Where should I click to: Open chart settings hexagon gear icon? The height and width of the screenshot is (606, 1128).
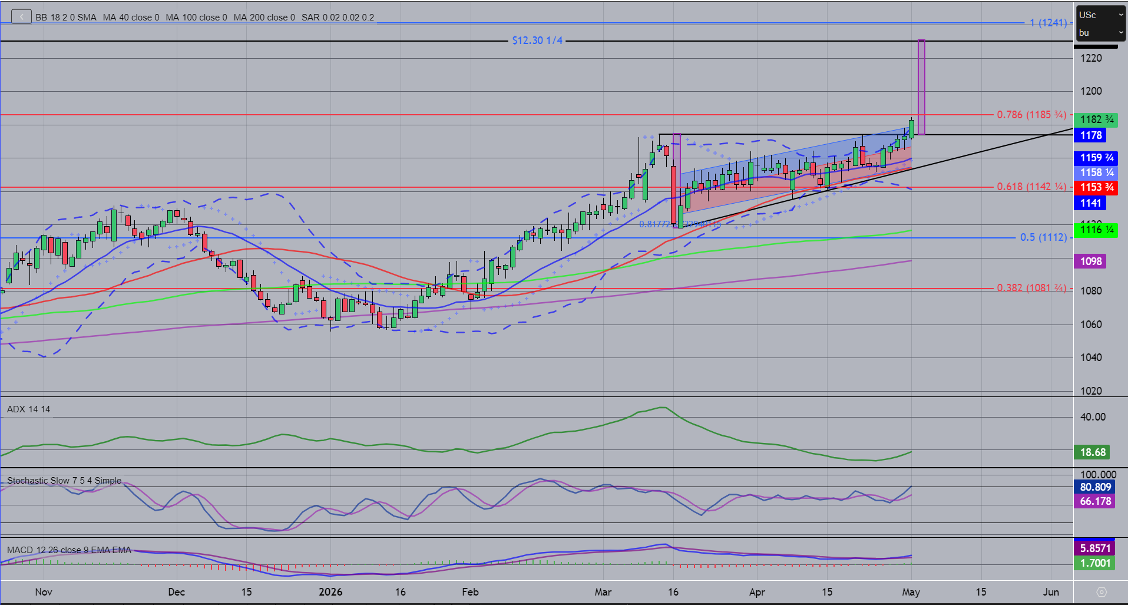(x=1101, y=592)
